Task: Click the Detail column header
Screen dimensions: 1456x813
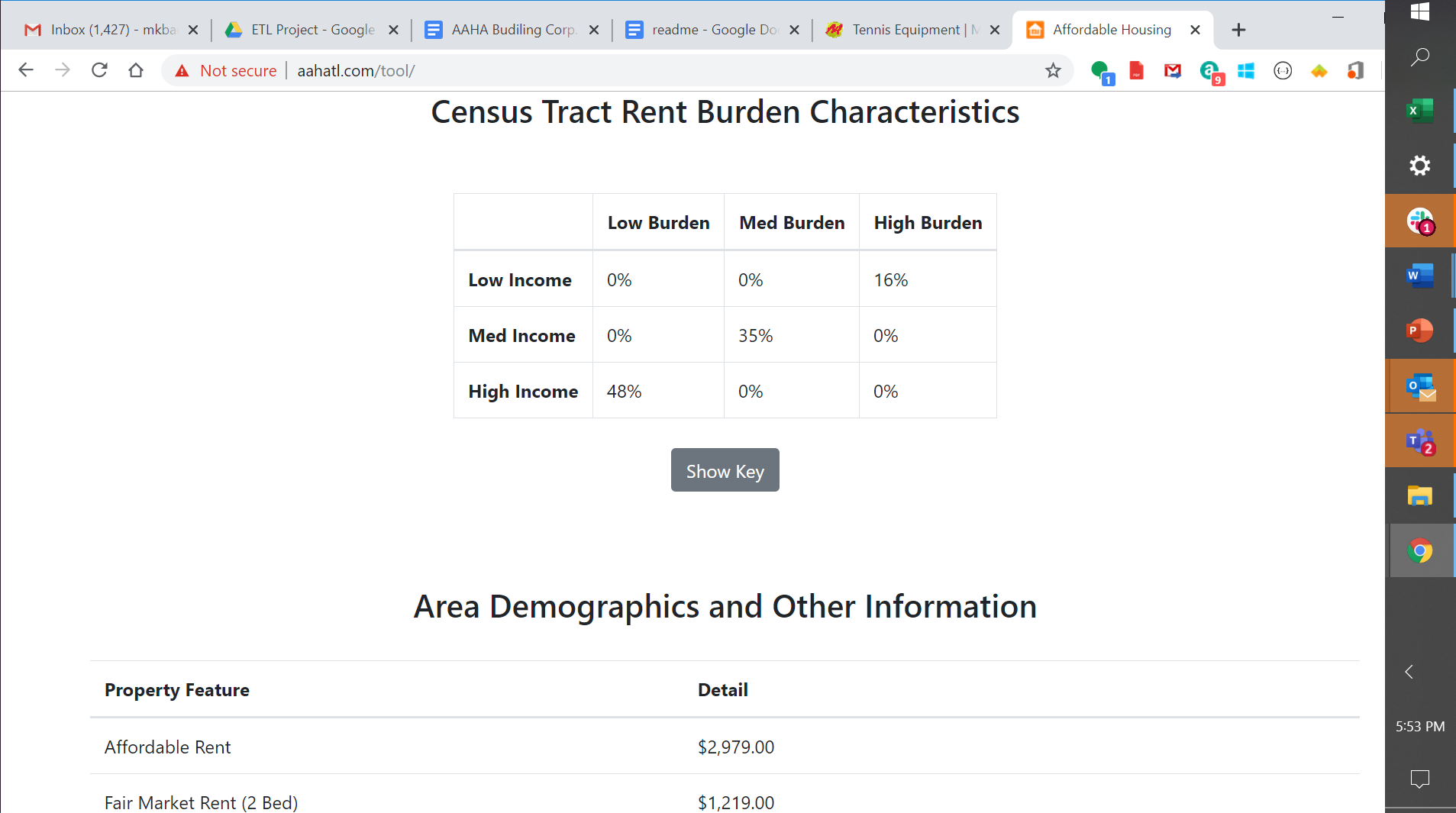Action: click(723, 690)
